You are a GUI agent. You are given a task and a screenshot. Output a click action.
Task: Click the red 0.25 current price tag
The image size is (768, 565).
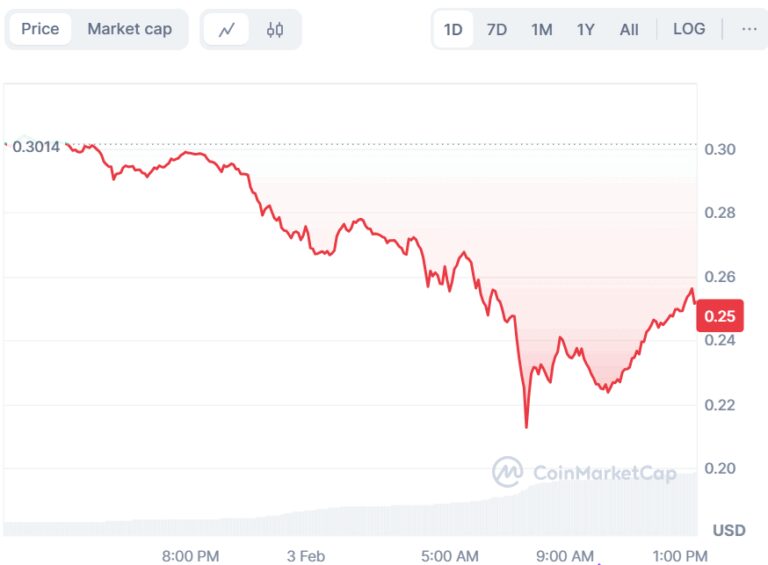click(x=720, y=316)
